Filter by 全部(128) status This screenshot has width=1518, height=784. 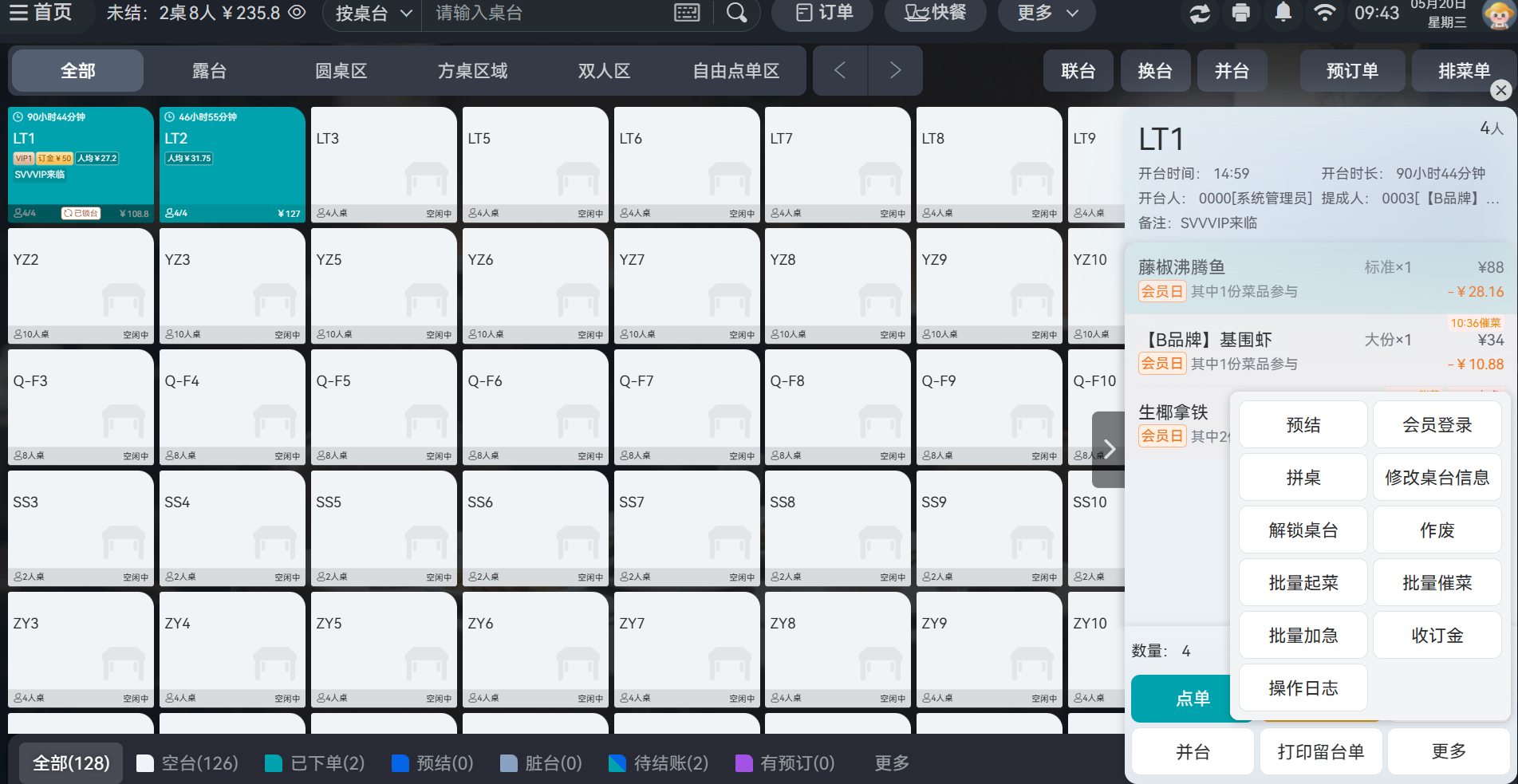71,763
